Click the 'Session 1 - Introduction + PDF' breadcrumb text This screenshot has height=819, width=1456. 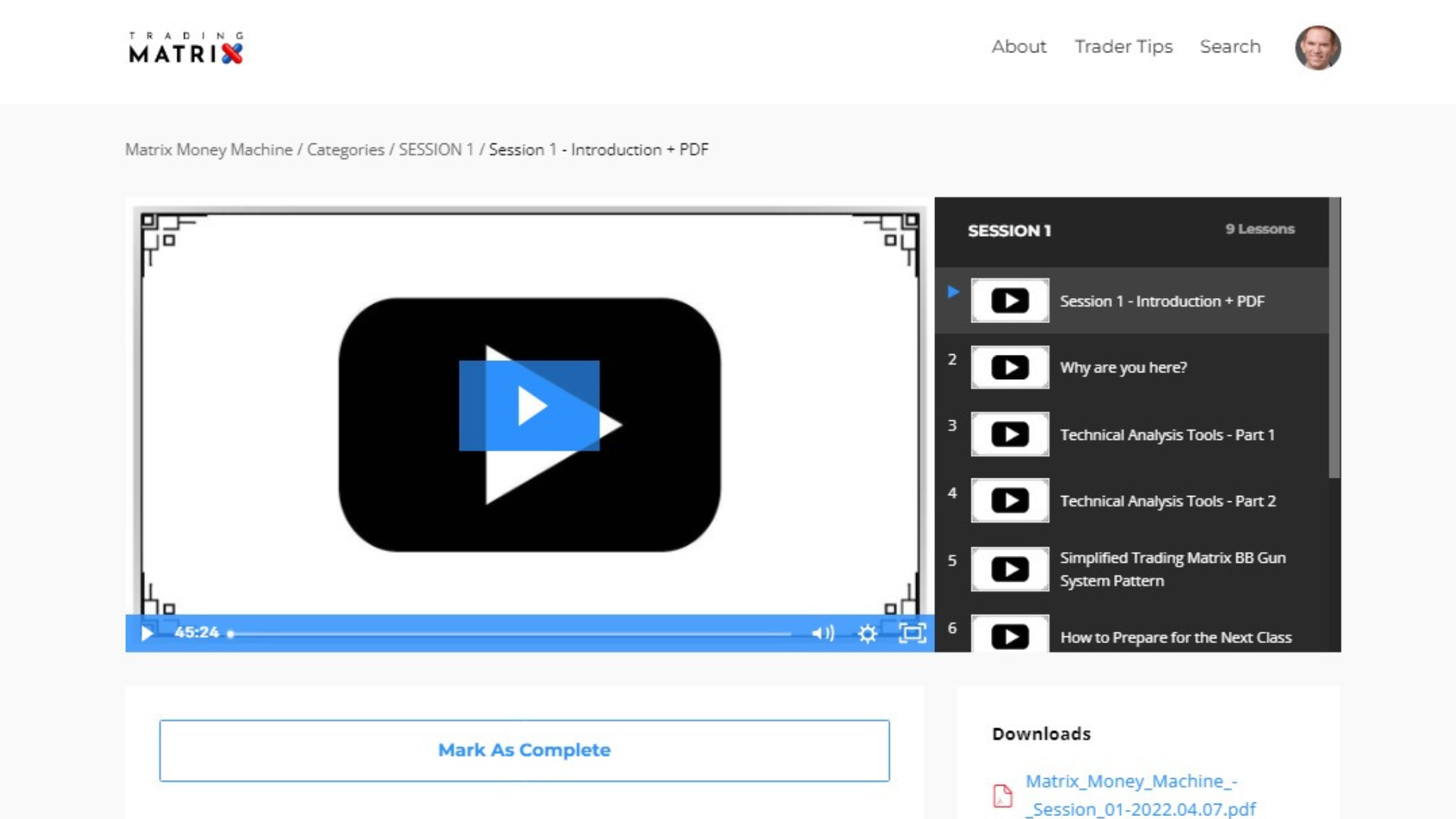(x=598, y=149)
